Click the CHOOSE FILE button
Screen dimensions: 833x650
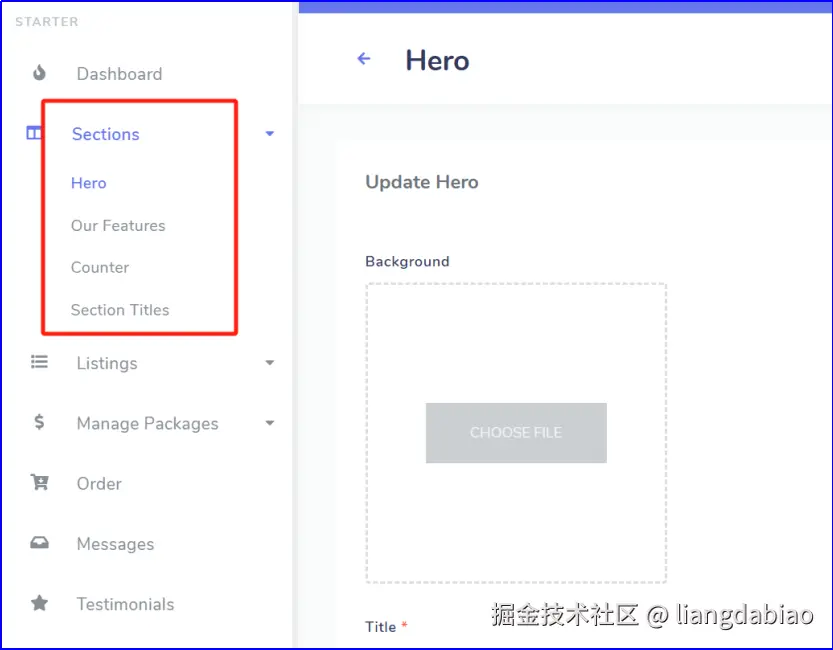tap(516, 433)
